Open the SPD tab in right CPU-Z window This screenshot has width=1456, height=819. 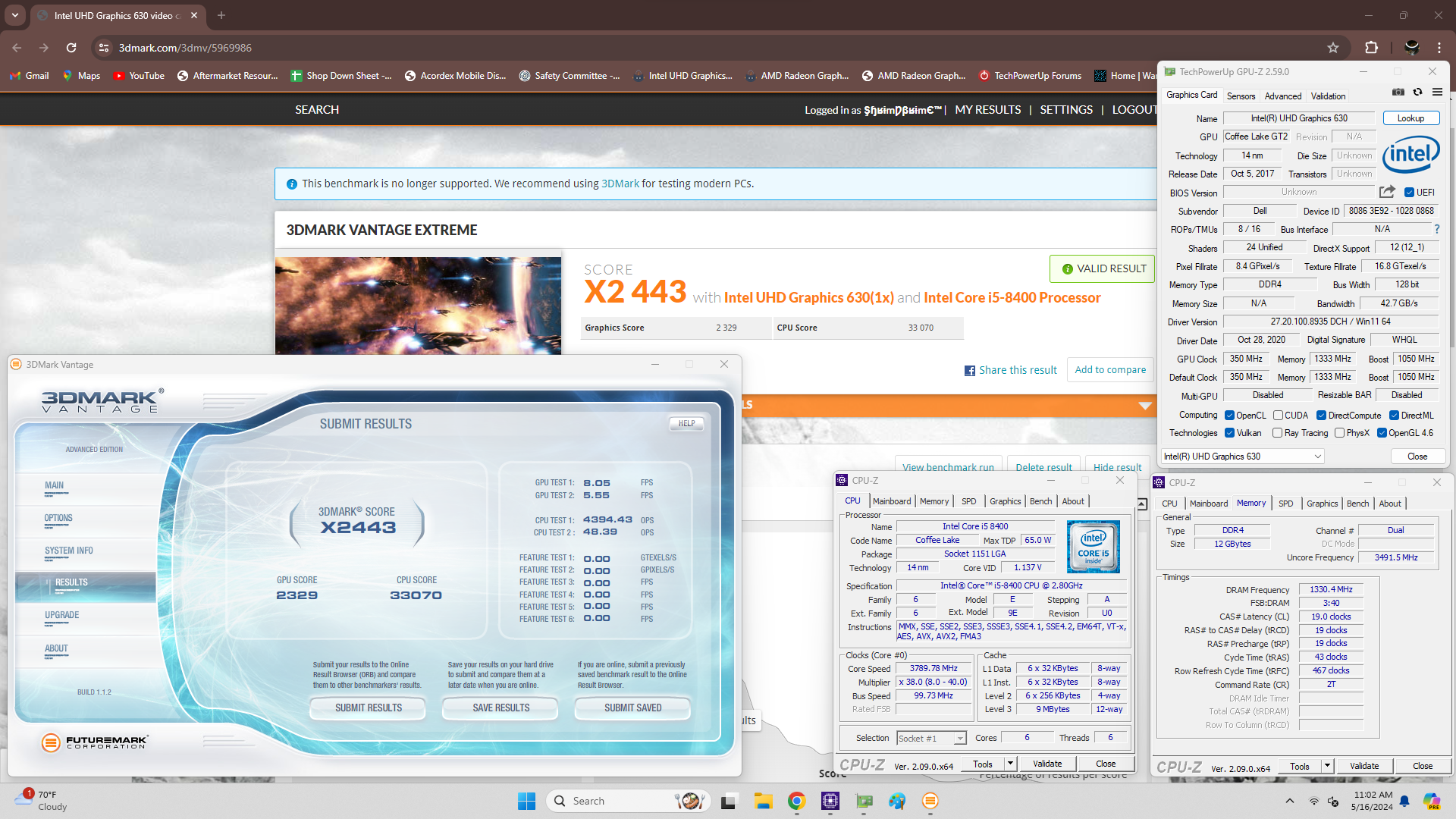click(x=1285, y=504)
